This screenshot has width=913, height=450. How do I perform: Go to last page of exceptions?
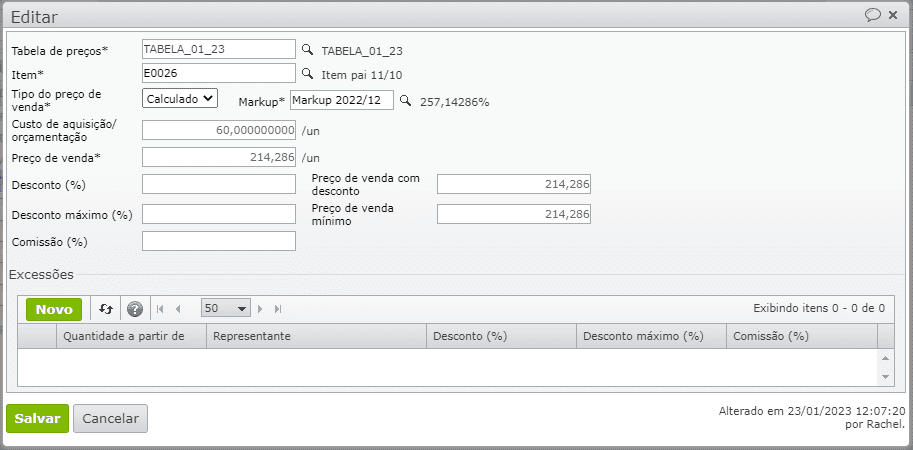coord(278,309)
